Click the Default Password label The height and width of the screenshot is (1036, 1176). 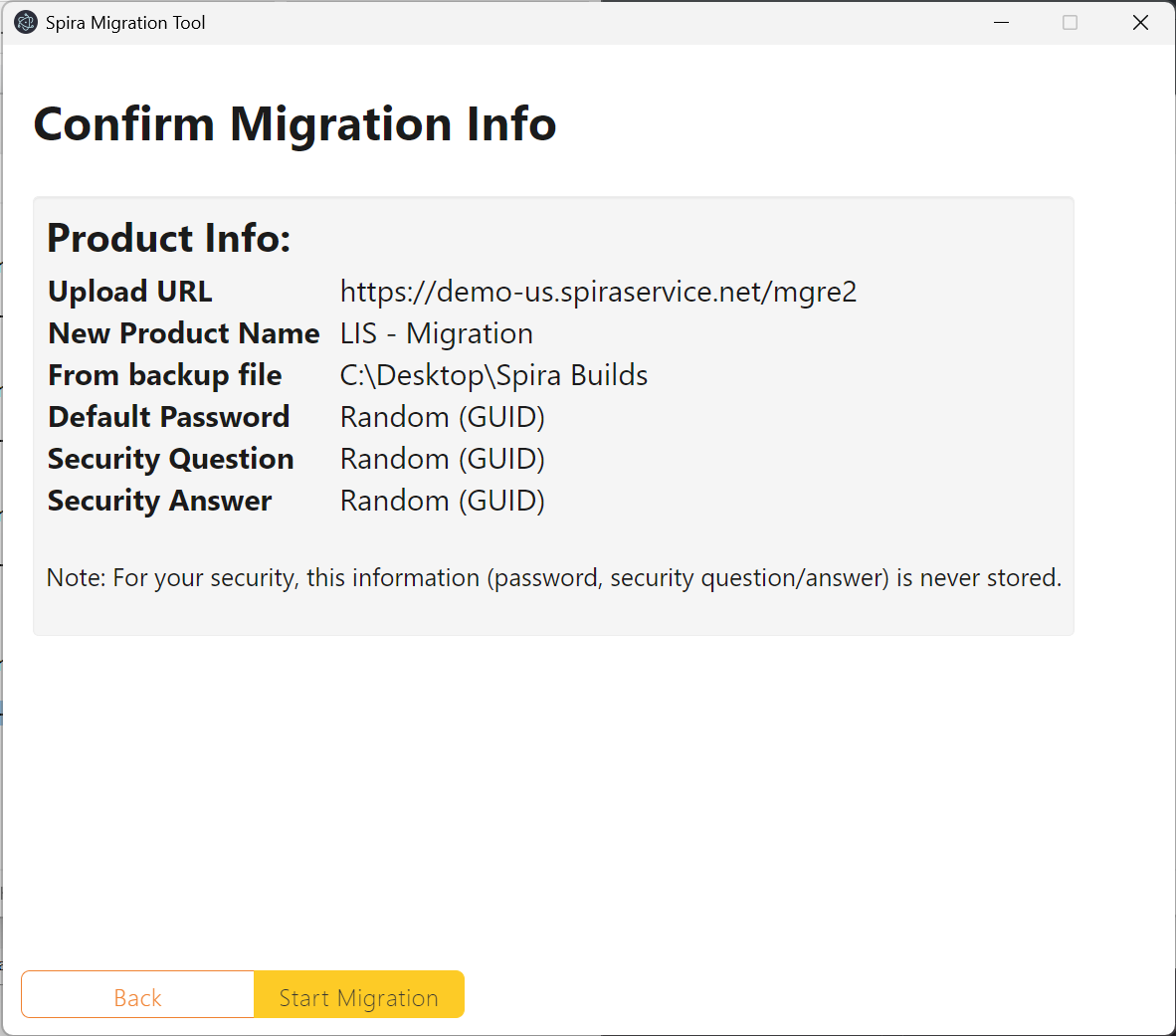tap(169, 417)
